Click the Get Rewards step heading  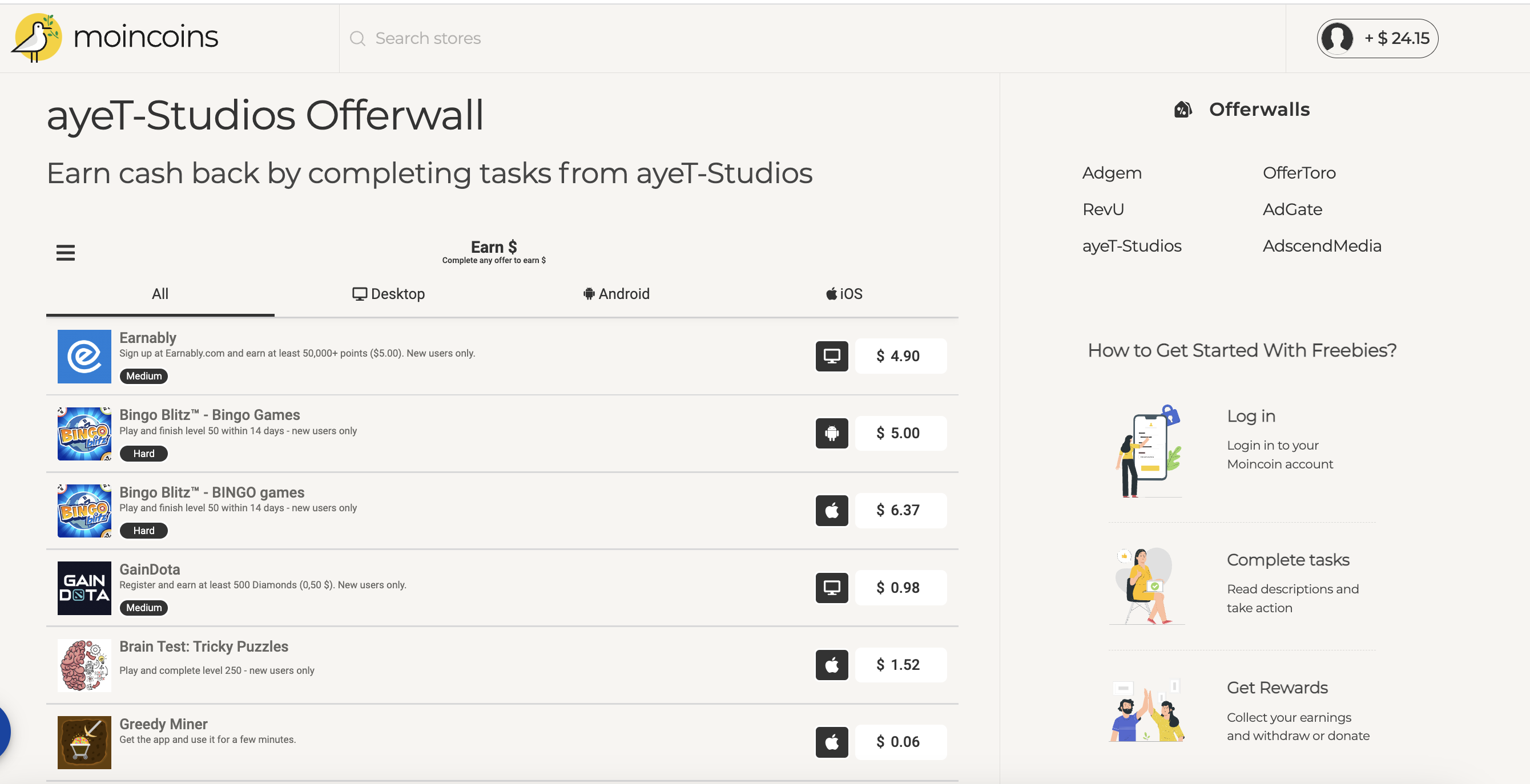tap(1277, 688)
